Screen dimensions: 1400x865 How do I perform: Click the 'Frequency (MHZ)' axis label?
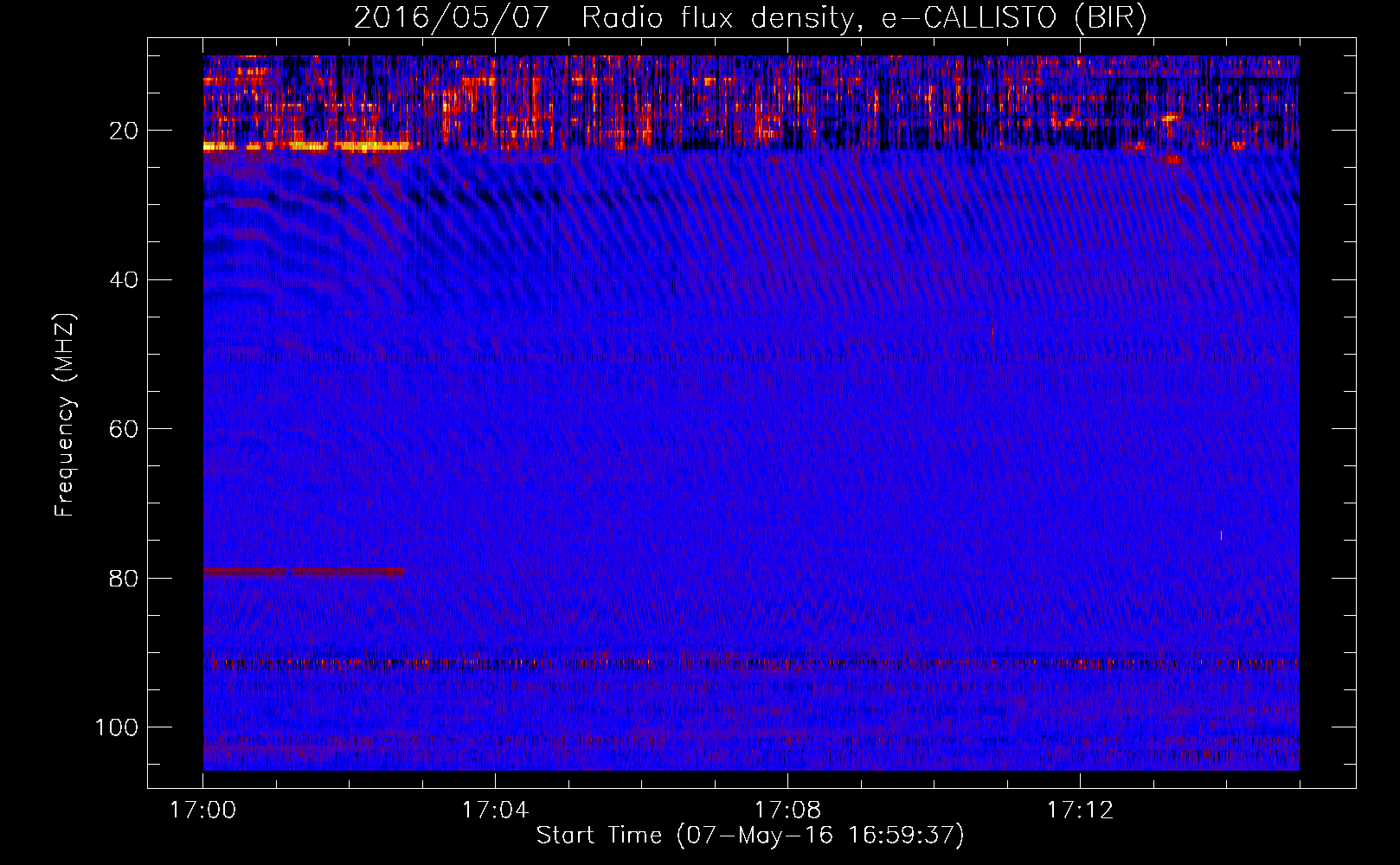pyautogui.click(x=65, y=414)
